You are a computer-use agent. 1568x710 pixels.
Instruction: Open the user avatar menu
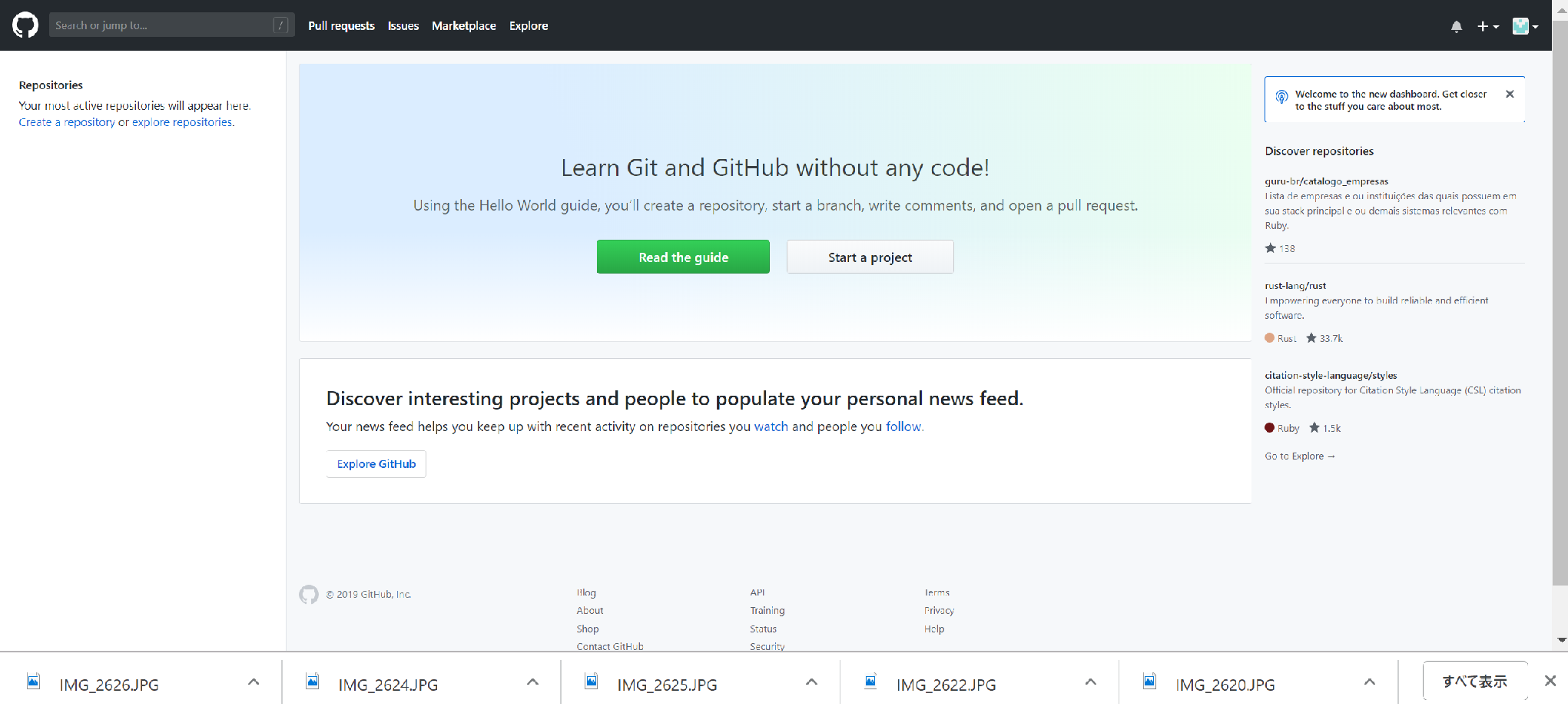pos(1525,26)
